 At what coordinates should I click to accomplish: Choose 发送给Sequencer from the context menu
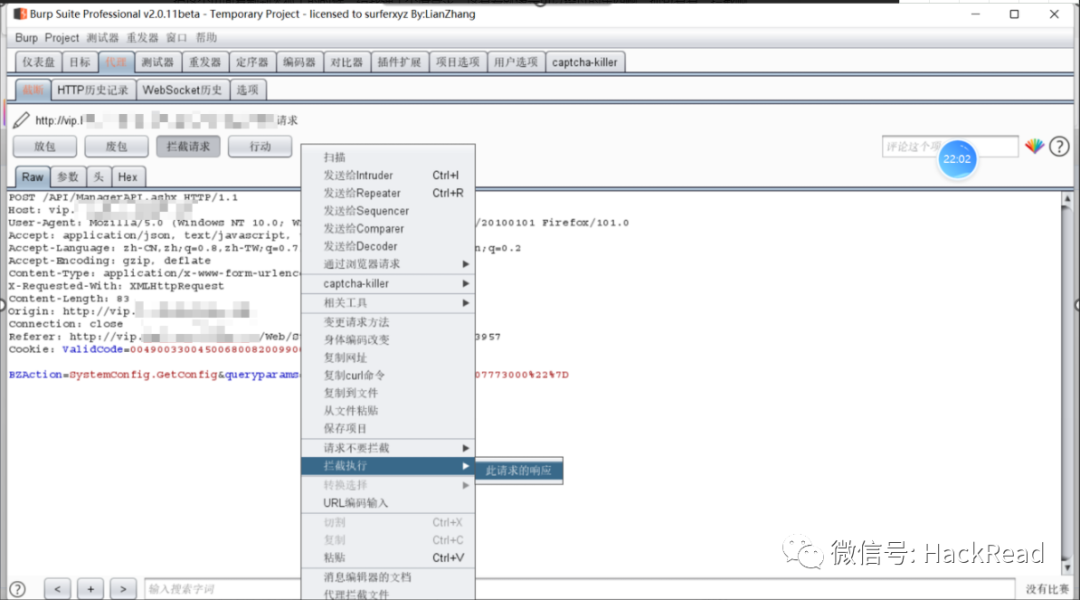tap(388, 211)
